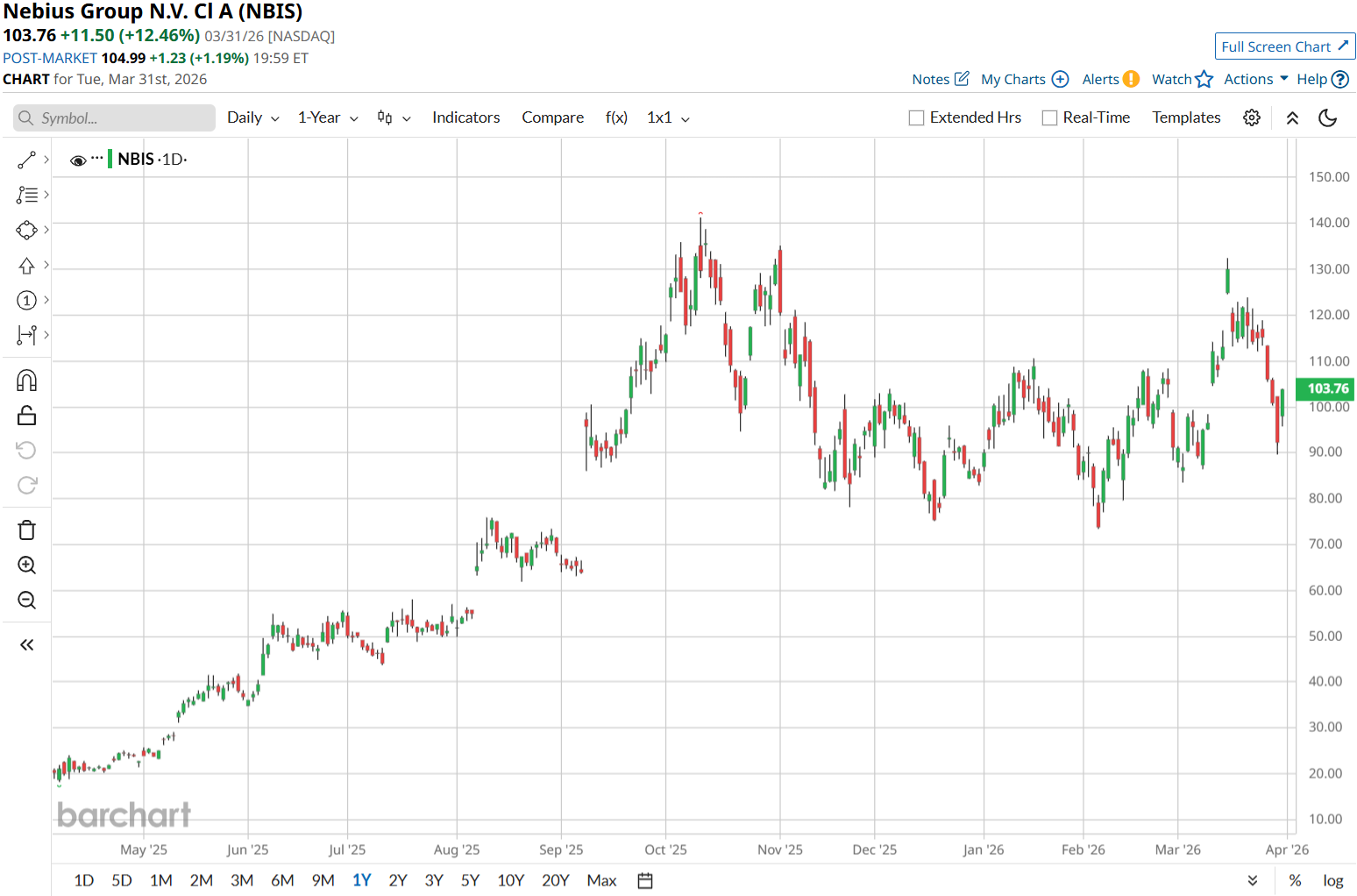
Task: Toggle NBIS series visibility eye
Action: [78, 160]
